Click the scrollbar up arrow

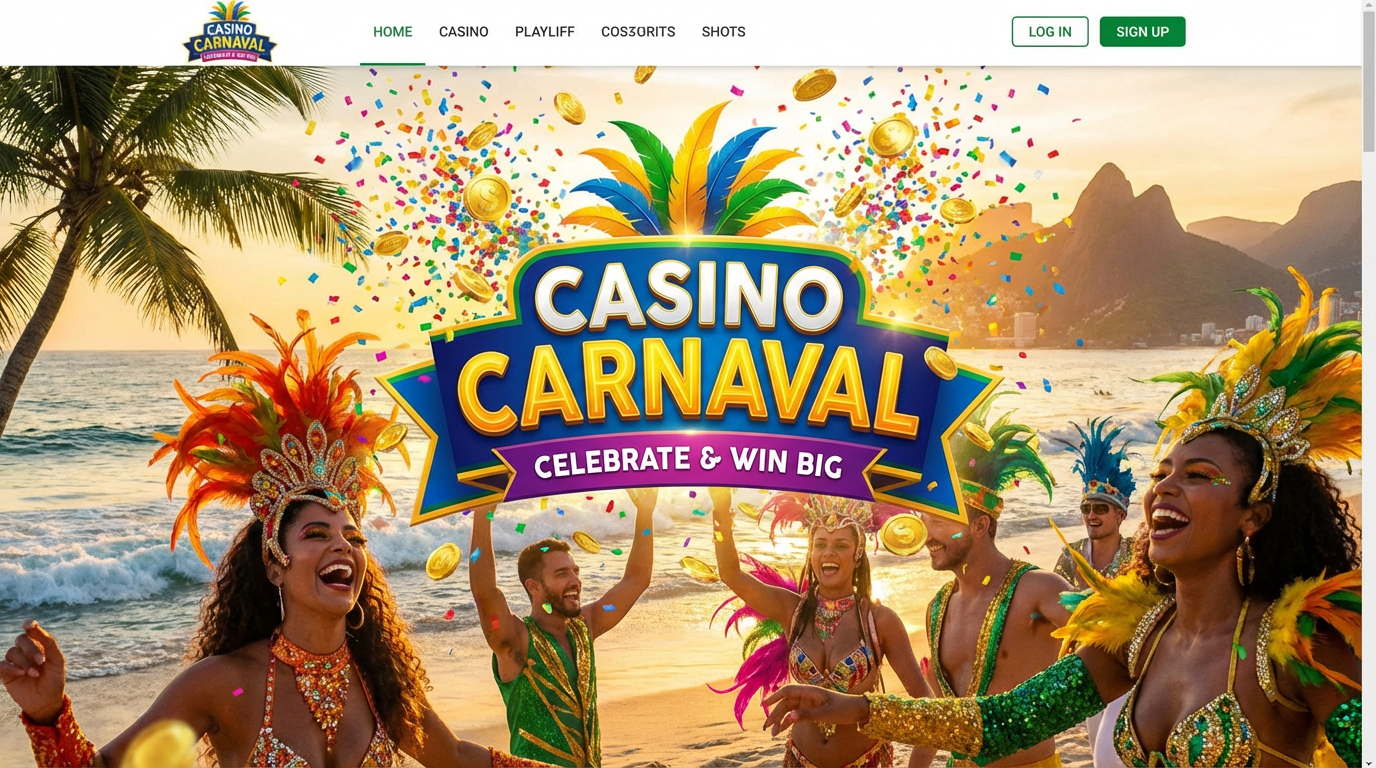(1369, 6)
